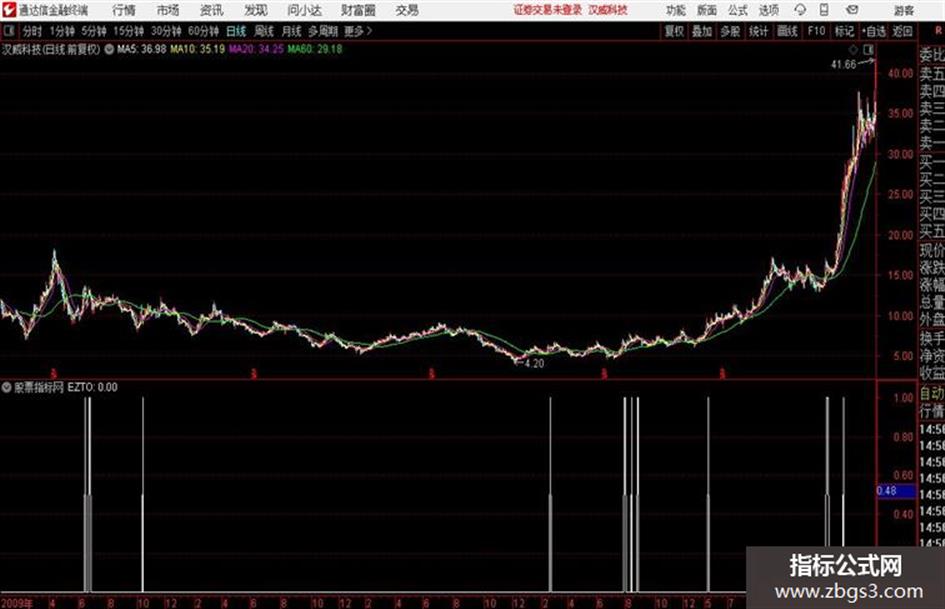Open the 资讯 menu
The width and height of the screenshot is (945, 609).
tap(212, 10)
